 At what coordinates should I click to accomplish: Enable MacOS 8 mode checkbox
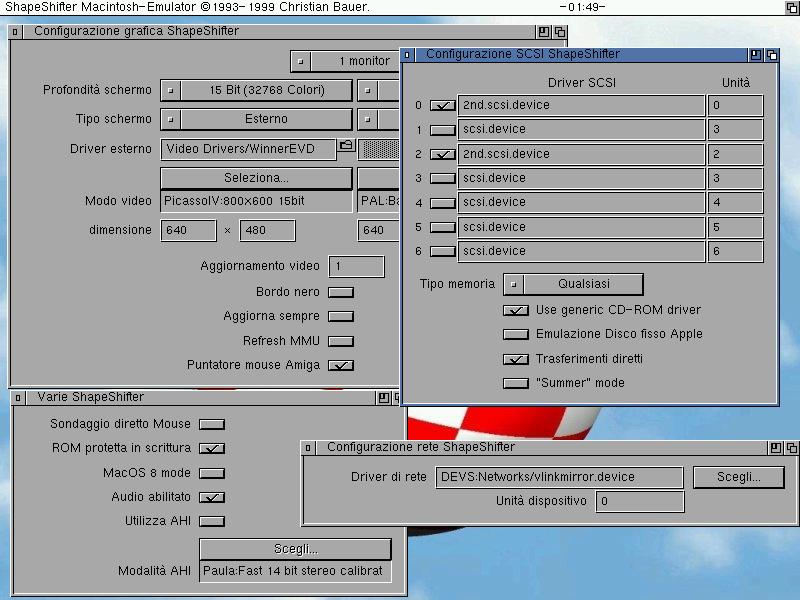[x=212, y=473]
